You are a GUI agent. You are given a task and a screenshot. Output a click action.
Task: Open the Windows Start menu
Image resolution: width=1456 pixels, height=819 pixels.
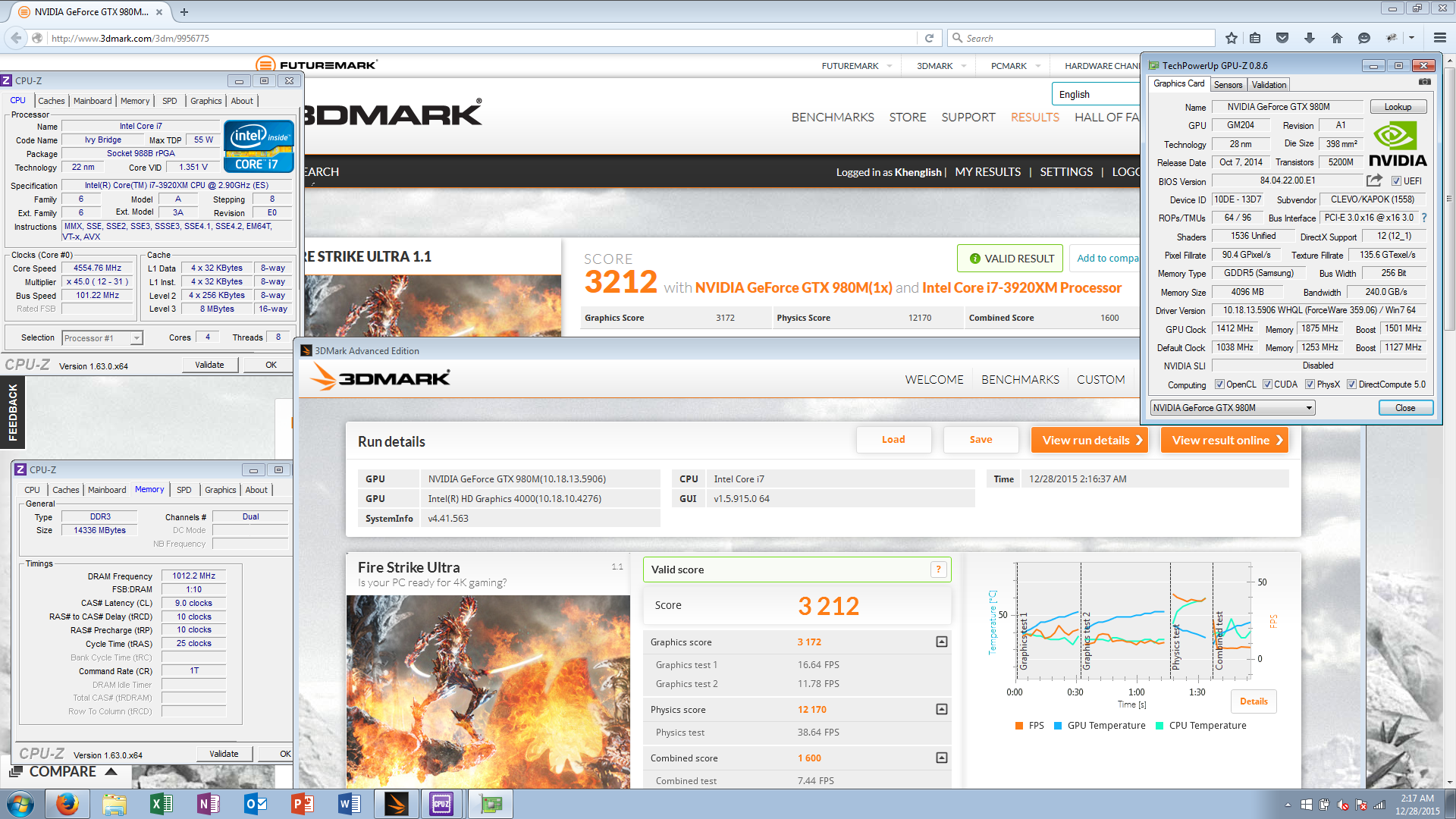(x=20, y=804)
